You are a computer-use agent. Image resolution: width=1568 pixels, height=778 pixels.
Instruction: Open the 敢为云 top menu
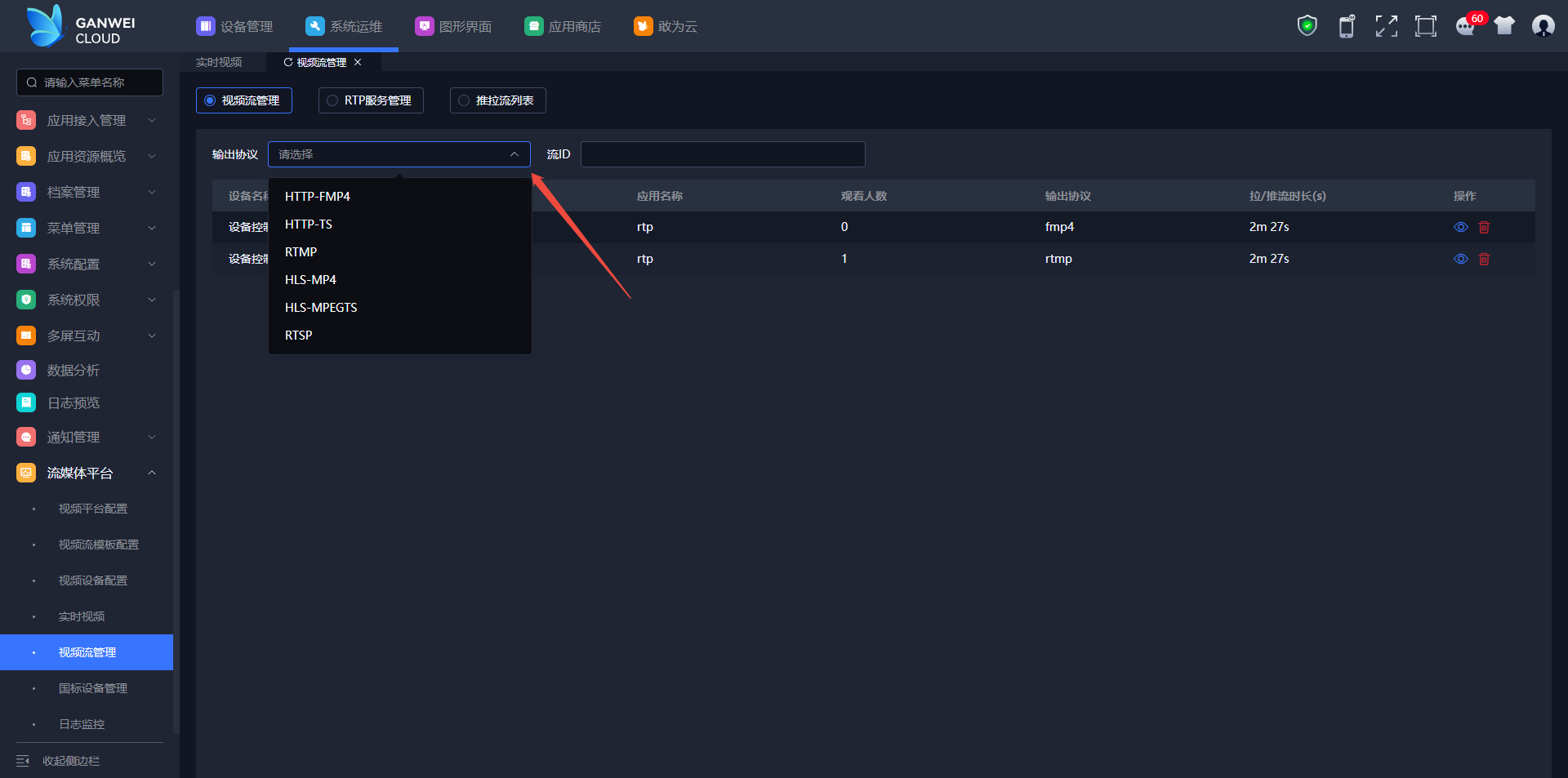(666, 26)
